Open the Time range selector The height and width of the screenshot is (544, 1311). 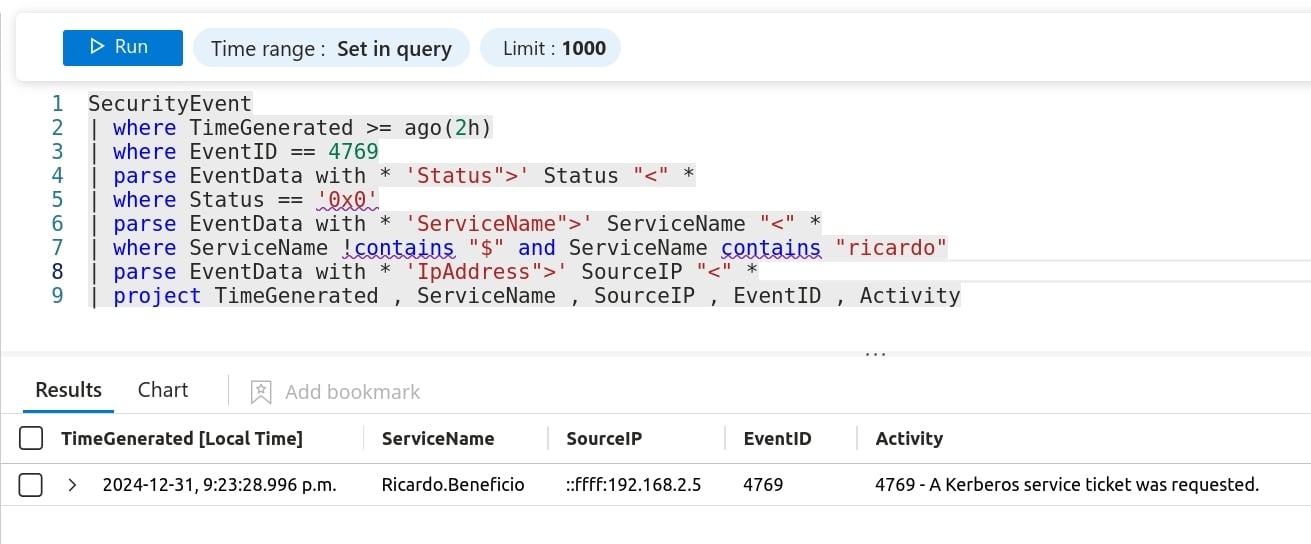(331, 48)
